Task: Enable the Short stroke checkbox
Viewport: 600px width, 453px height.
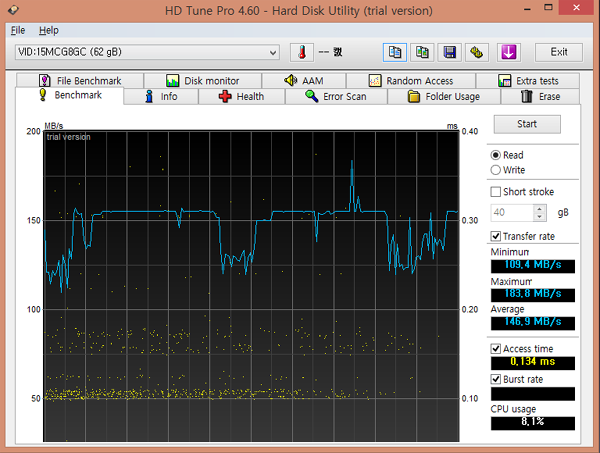Action: (496, 192)
